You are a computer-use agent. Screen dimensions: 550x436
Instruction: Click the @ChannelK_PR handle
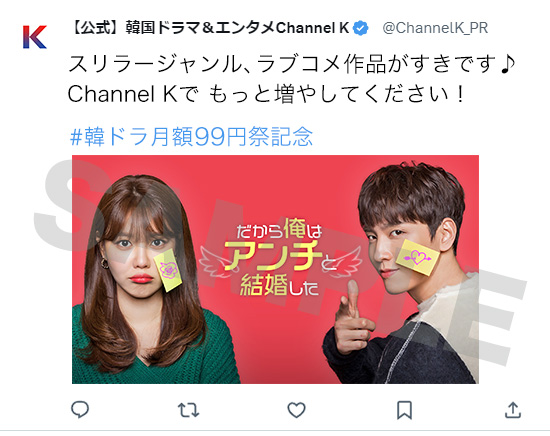pyautogui.click(x=435, y=28)
